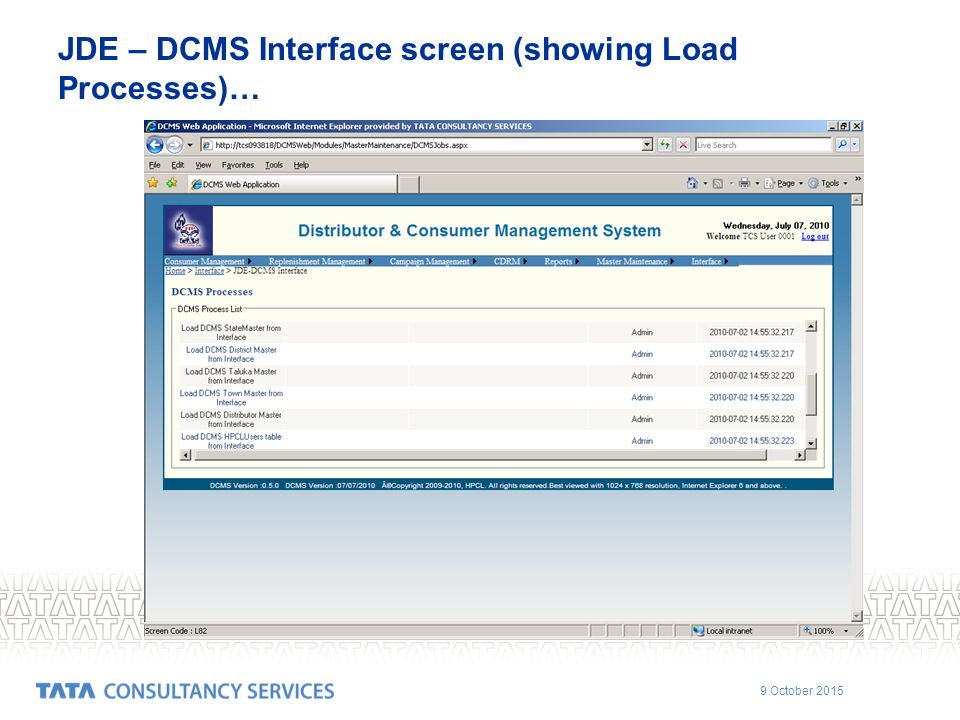
Task: Open the search provider dropdown arrow
Action: coord(855,145)
